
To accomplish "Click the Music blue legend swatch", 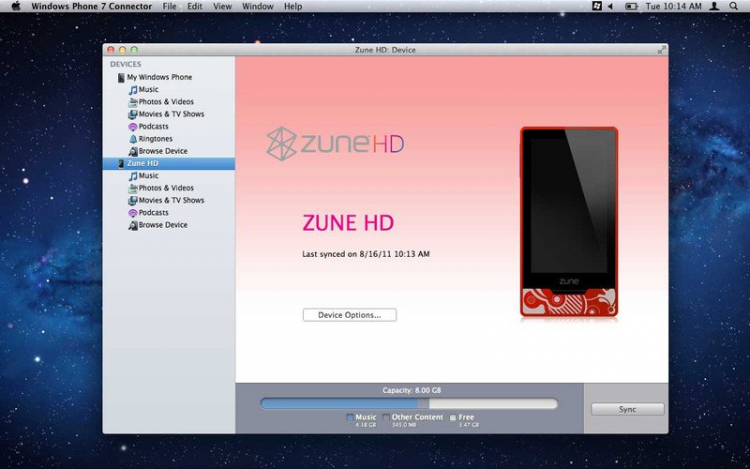I will point(350,417).
